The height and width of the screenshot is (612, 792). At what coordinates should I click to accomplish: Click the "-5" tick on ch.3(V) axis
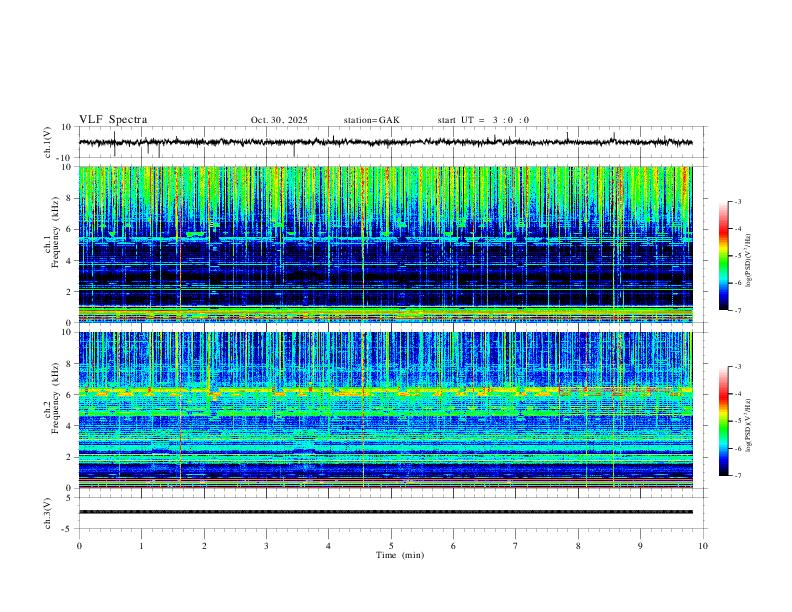click(68, 529)
